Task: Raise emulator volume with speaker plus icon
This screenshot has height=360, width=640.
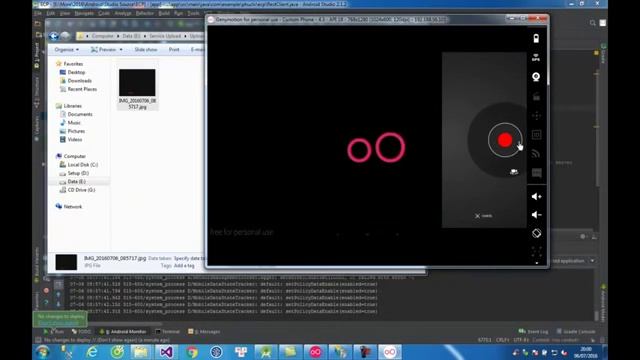Action: [536, 196]
